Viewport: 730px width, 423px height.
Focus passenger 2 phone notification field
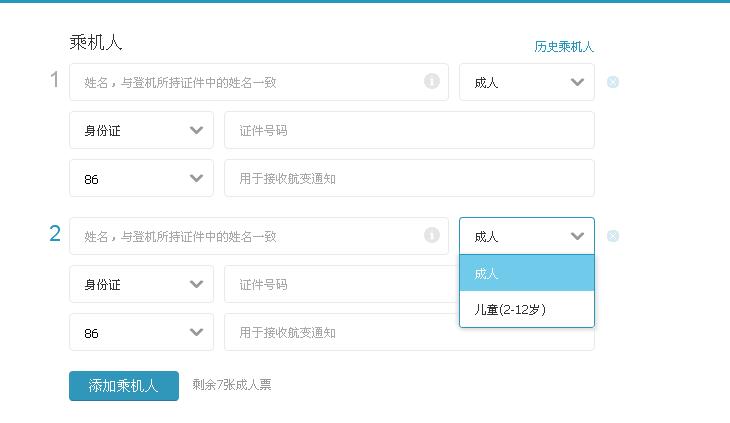341,333
